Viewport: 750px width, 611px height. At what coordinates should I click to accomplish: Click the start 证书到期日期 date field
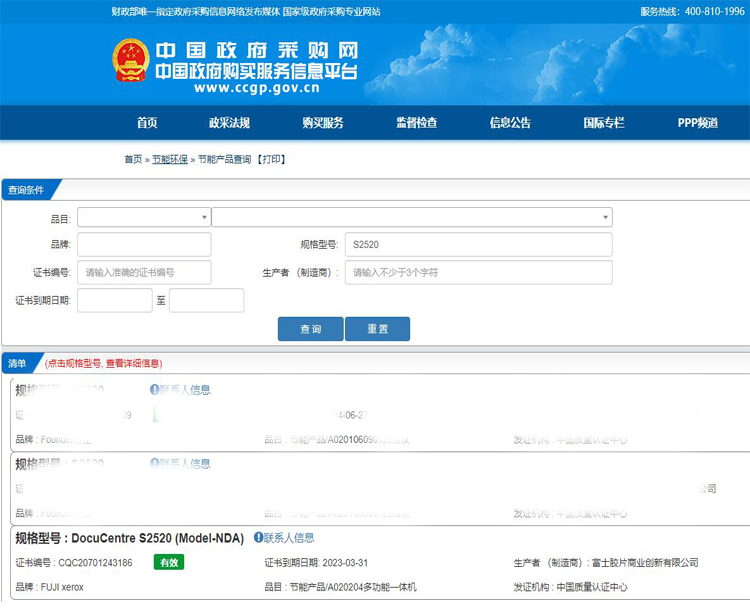point(115,300)
